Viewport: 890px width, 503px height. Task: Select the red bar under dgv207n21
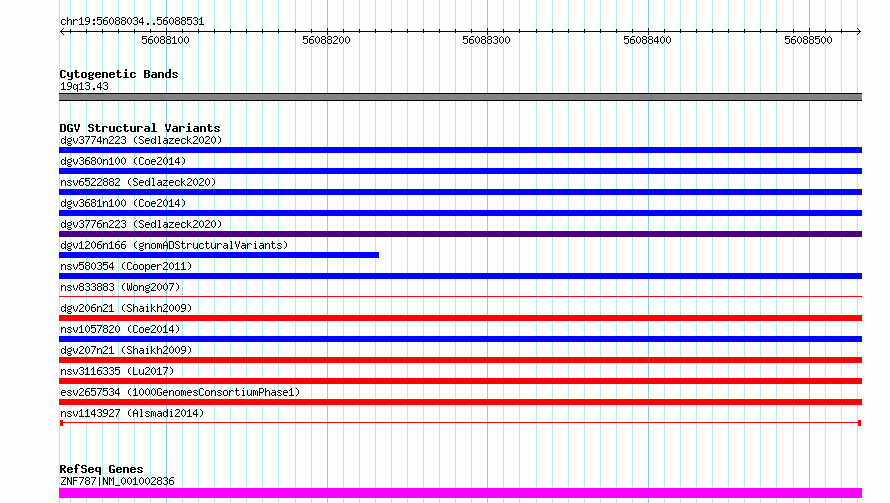point(460,360)
